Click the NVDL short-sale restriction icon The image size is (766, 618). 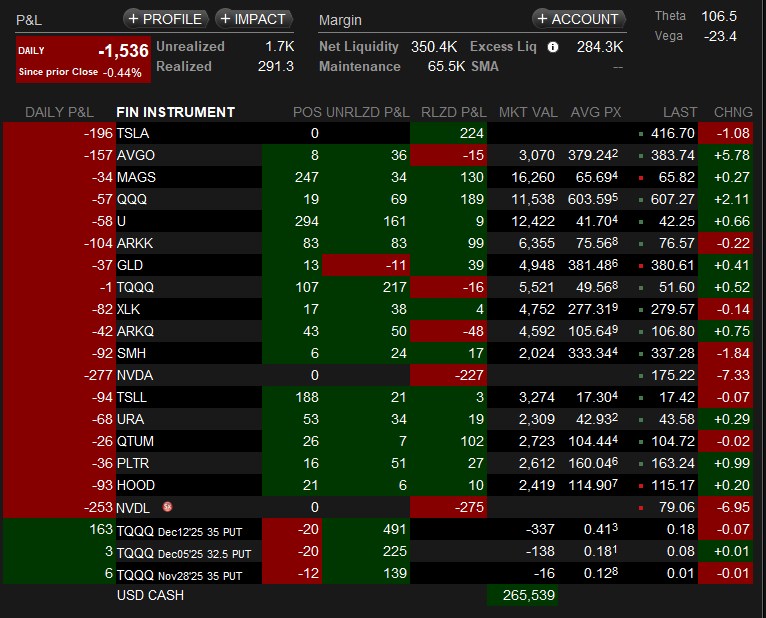[x=168, y=507]
